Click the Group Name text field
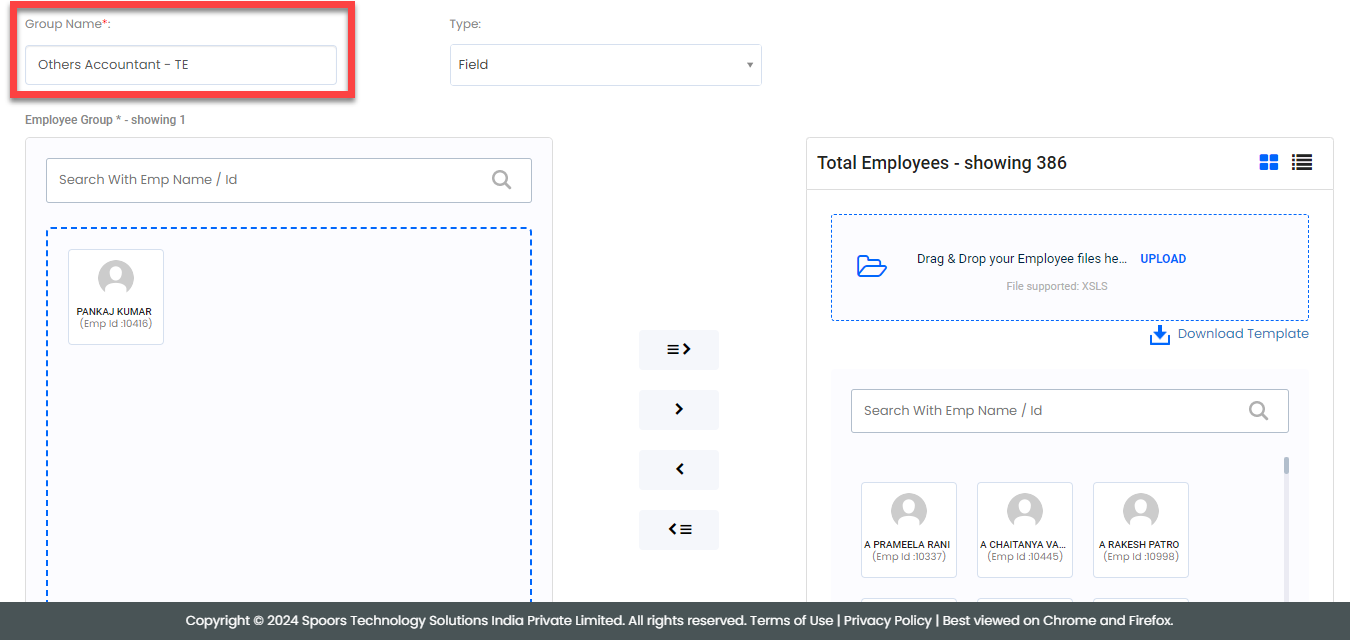The image size is (1350, 640). click(181, 65)
